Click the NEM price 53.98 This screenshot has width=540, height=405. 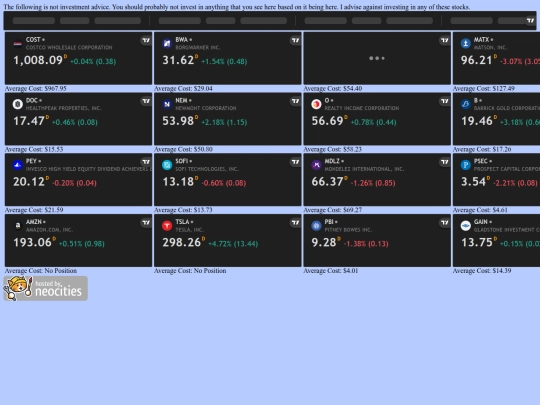coord(178,121)
